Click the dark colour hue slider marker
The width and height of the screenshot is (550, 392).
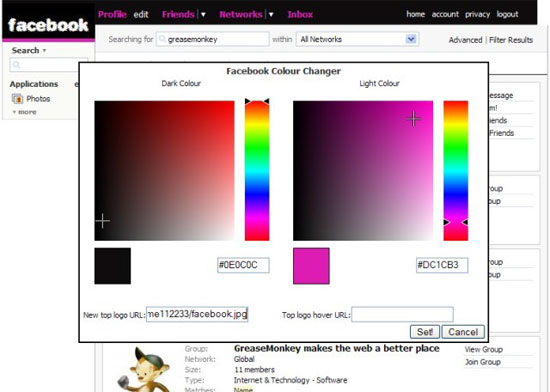pyautogui.click(x=257, y=101)
